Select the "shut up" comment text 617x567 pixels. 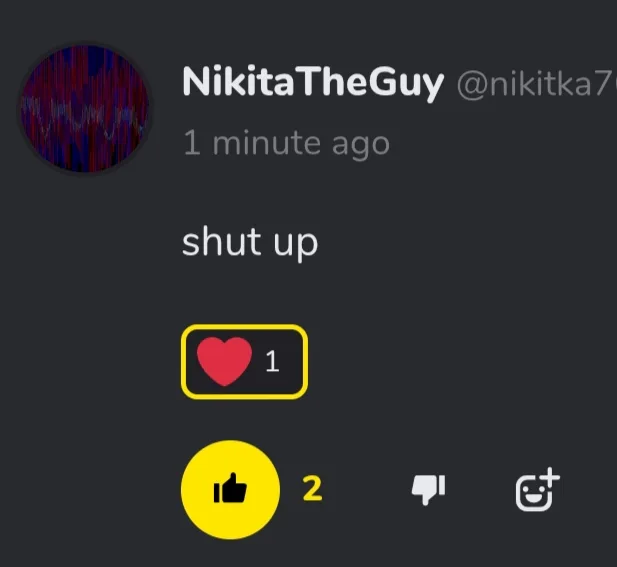[x=250, y=243]
